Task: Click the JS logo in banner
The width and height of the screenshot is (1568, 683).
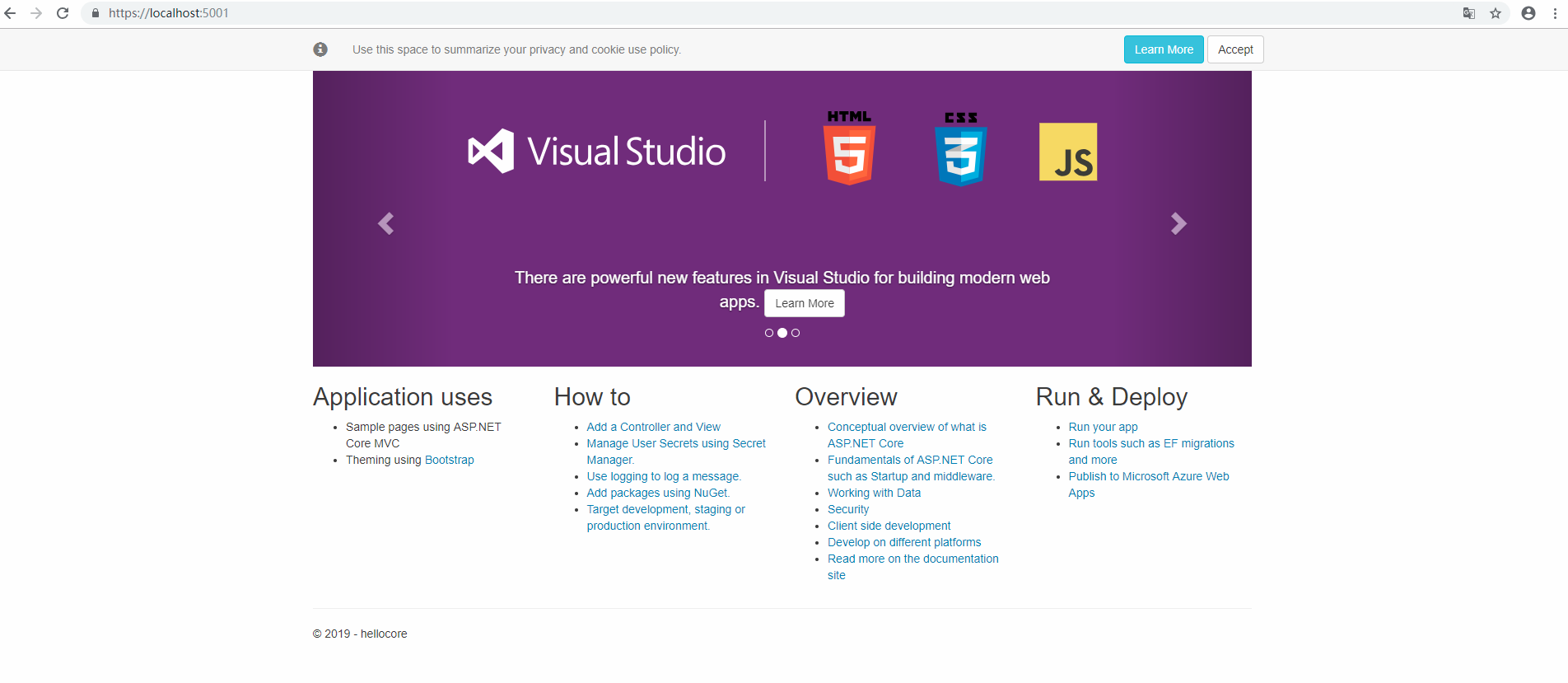Action: tap(1068, 152)
